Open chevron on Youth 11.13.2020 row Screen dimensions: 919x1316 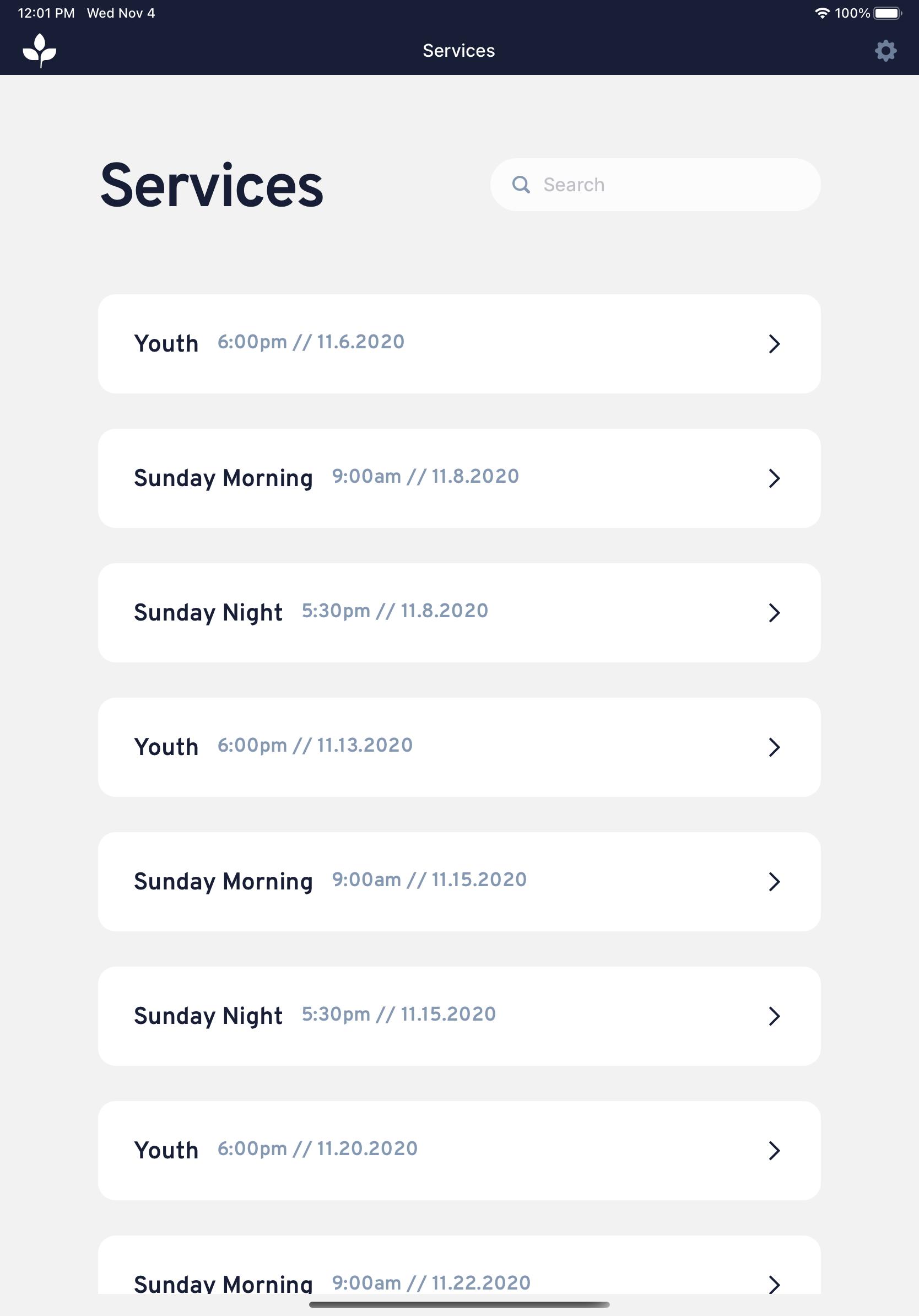(774, 747)
